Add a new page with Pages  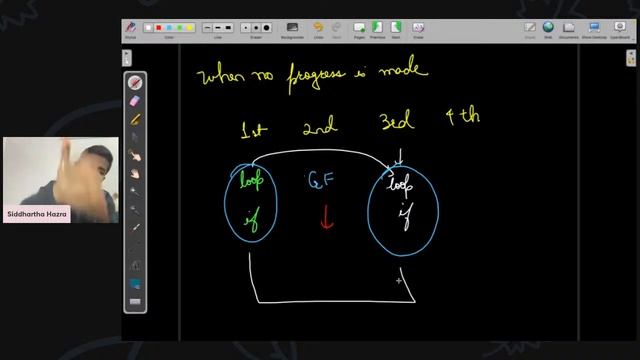pos(359,30)
